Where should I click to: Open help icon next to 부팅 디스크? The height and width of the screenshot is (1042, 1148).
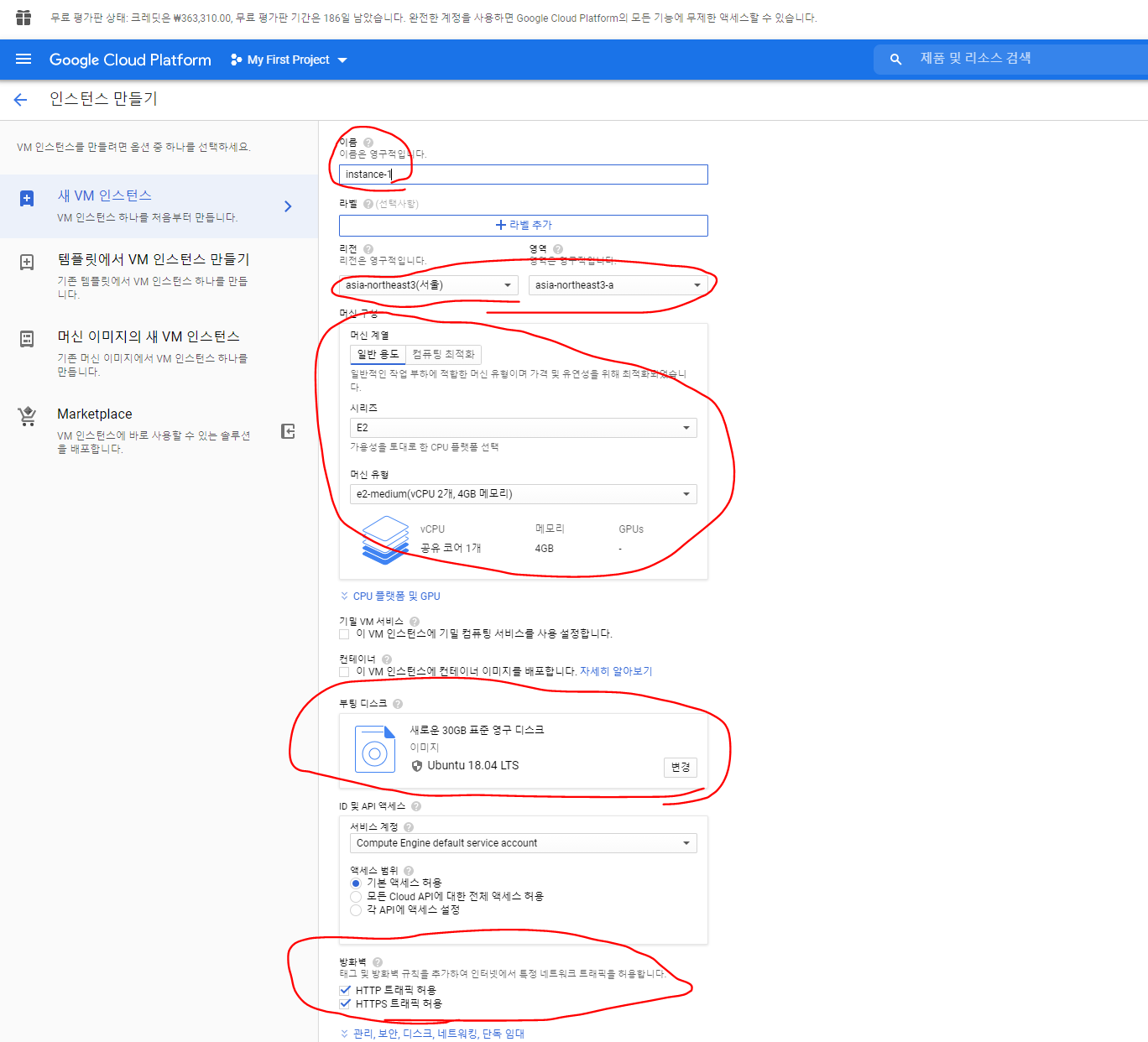coord(398,704)
